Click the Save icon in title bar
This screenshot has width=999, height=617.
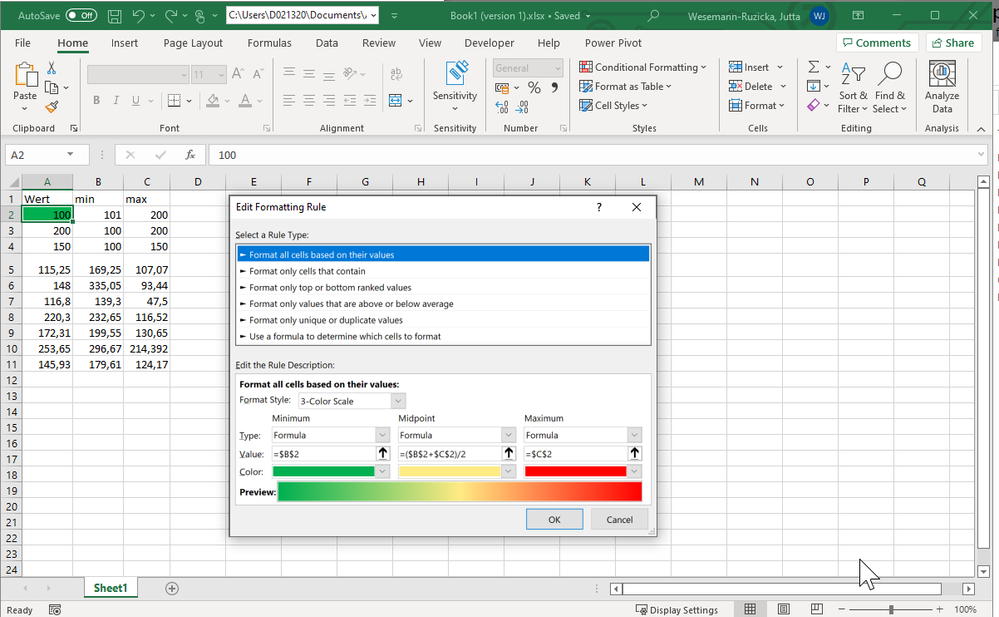116,16
